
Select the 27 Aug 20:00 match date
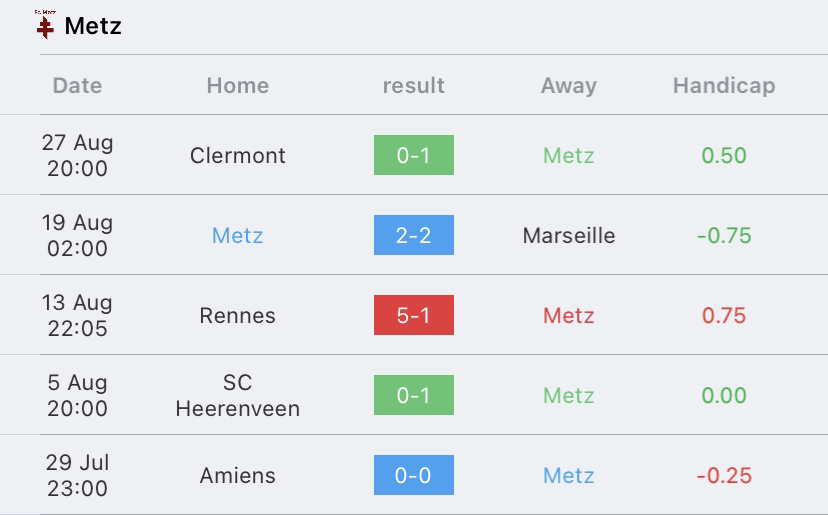(78, 155)
